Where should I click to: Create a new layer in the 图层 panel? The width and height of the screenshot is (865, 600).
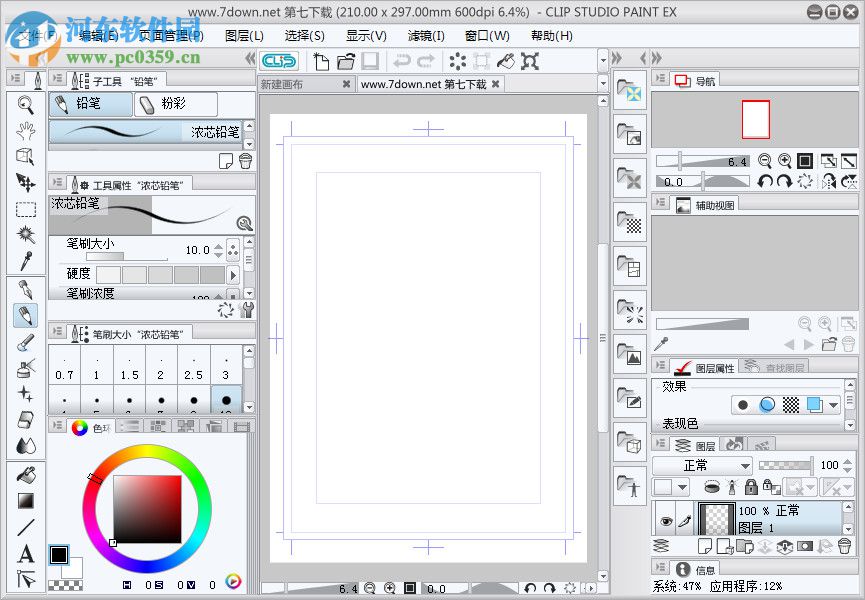706,546
